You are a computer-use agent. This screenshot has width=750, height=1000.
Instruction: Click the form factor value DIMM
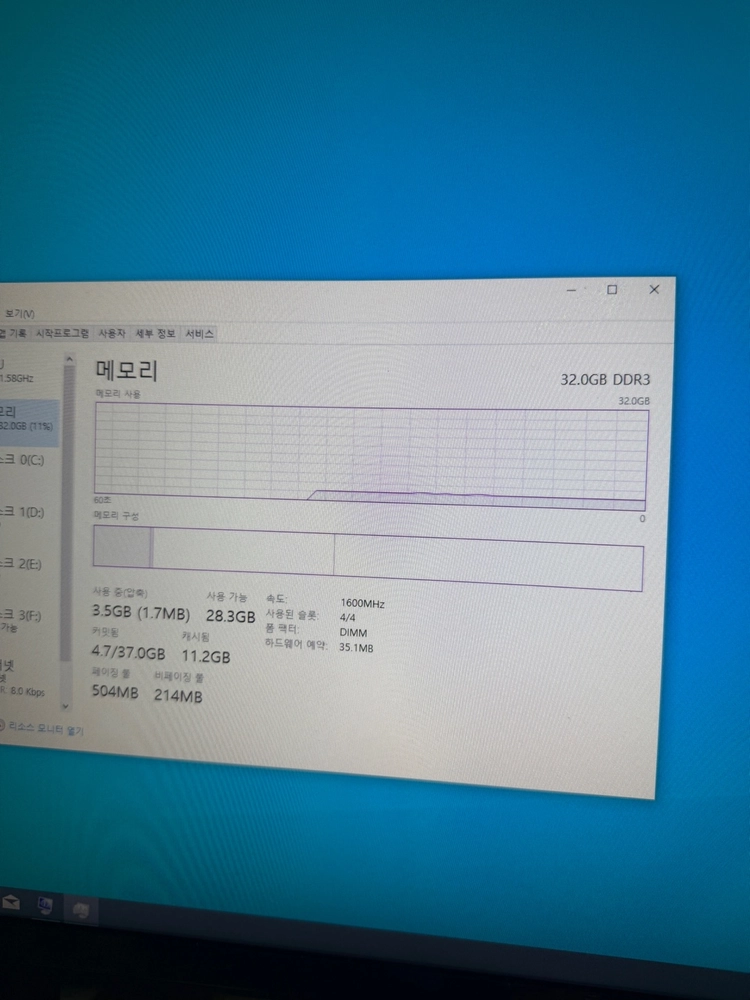[353, 633]
